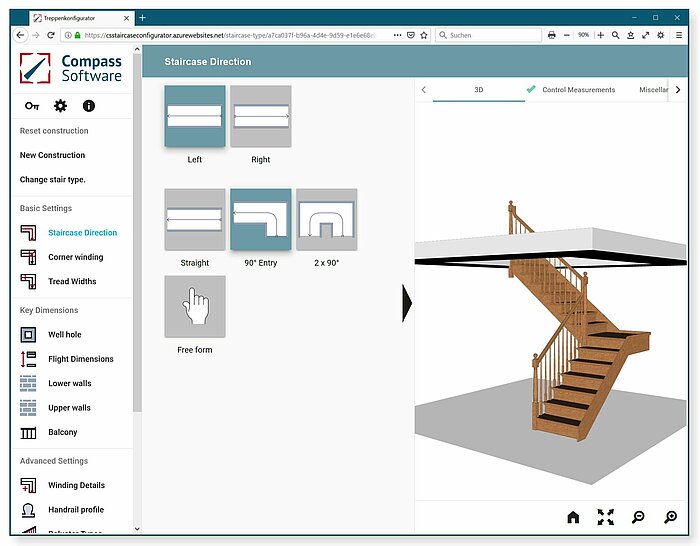Click the Suchen search field
This screenshot has width=700, height=546.
[488, 35]
